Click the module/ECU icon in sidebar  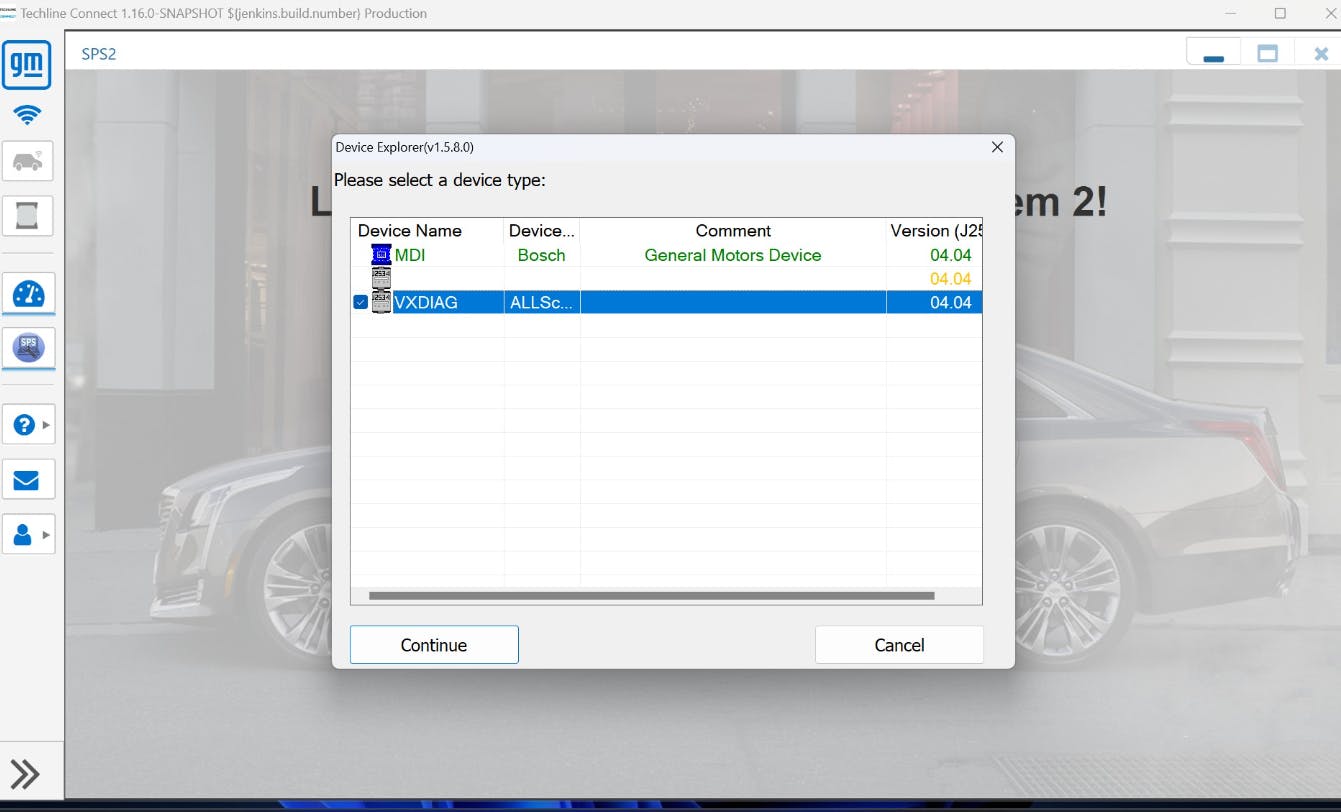click(x=27, y=215)
